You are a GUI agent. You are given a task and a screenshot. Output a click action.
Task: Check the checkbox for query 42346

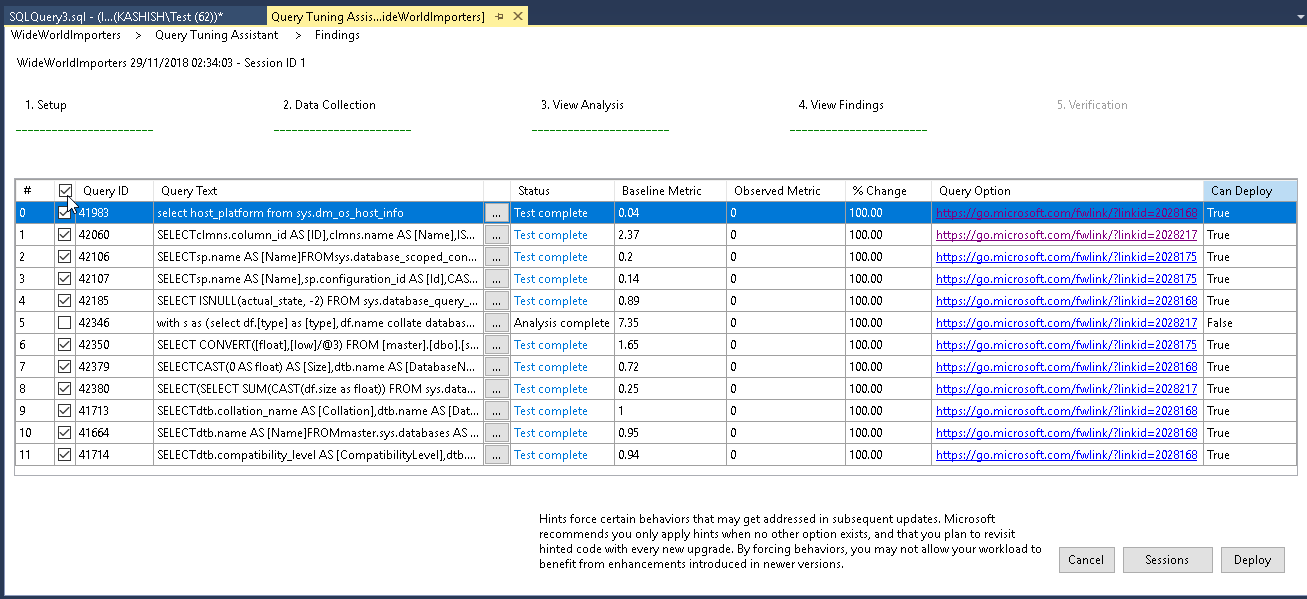coord(66,323)
